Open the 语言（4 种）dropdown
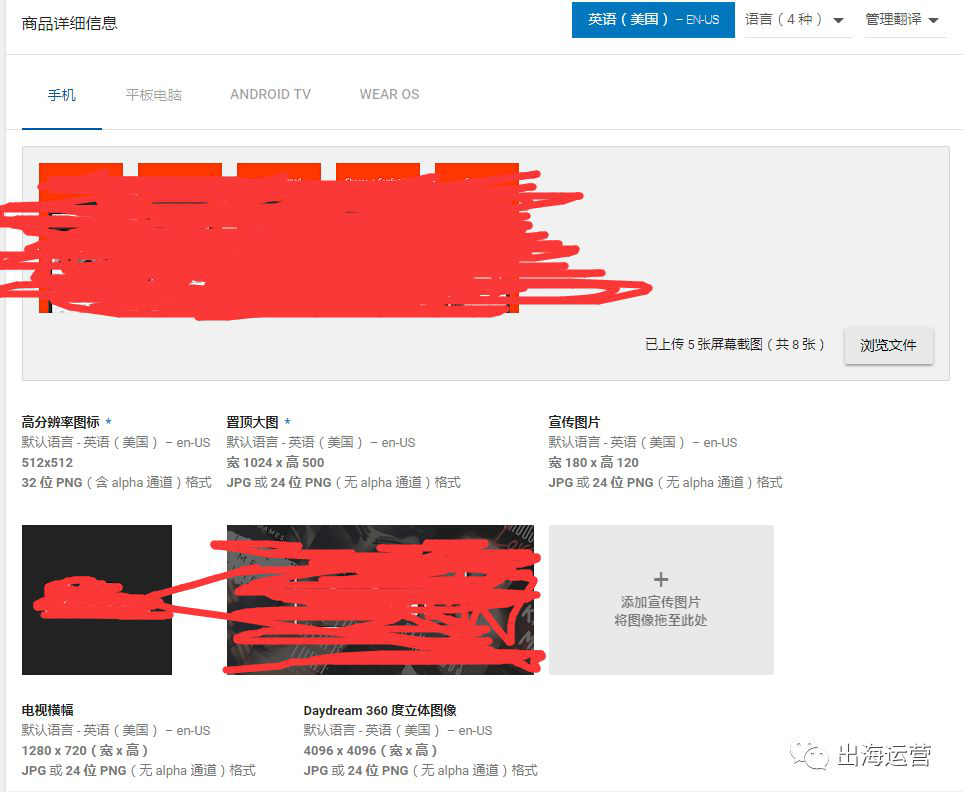Screen dimensions: 963x798 pyautogui.click(x=795, y=20)
